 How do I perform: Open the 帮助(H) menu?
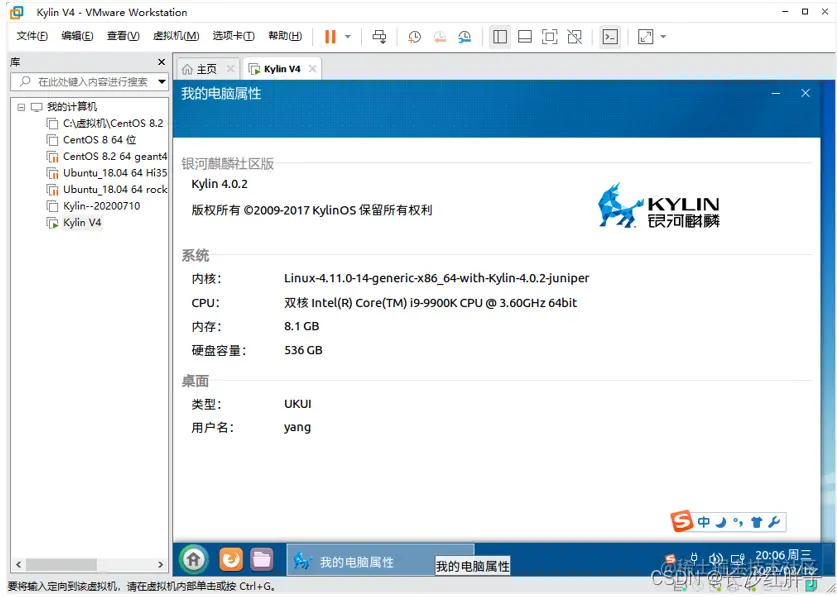(285, 36)
